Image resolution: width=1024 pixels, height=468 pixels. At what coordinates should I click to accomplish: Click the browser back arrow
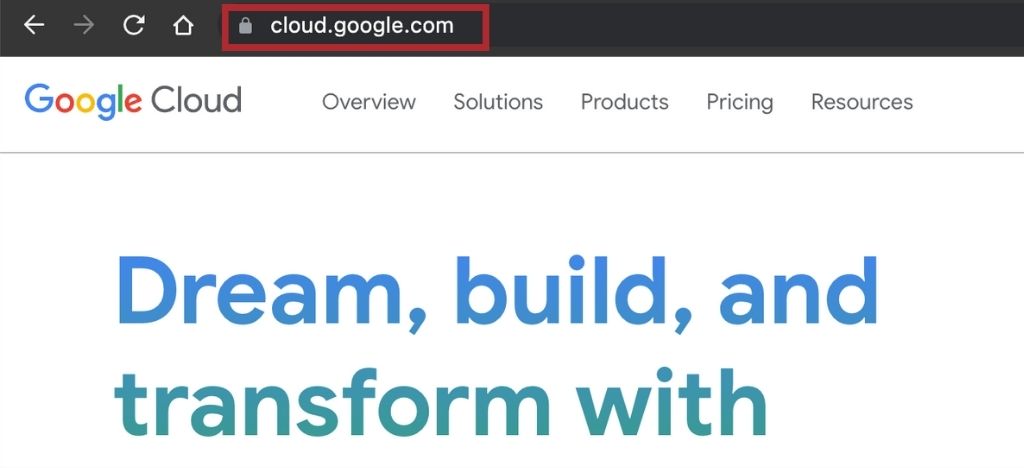click(x=35, y=26)
